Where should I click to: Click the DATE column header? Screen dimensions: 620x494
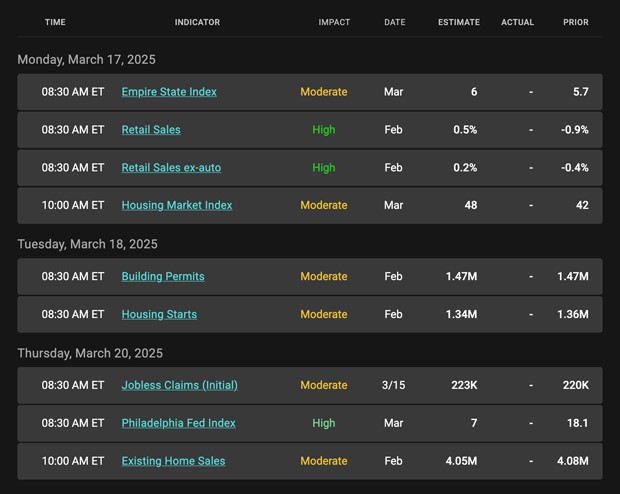[x=395, y=22]
